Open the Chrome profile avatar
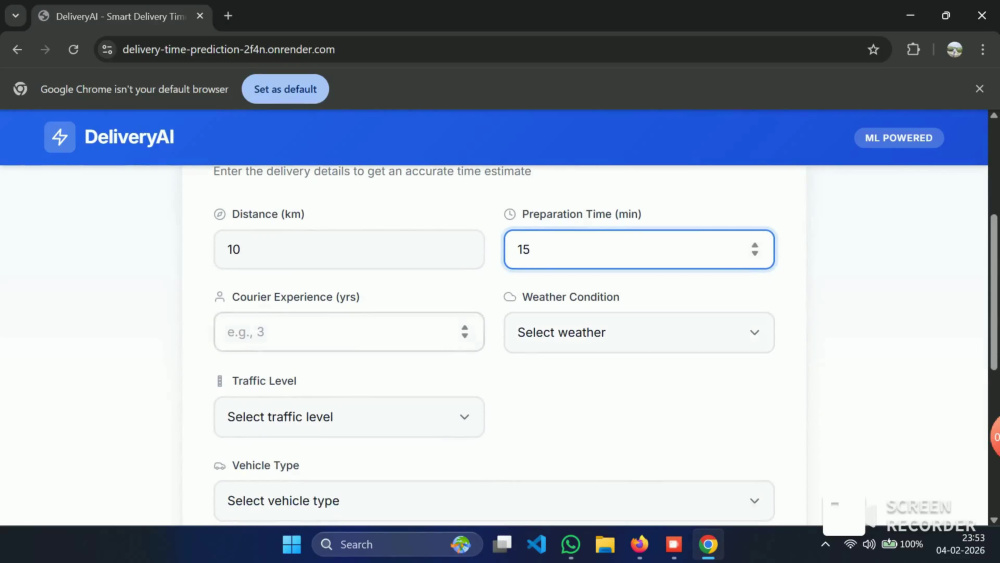 pos(954,49)
